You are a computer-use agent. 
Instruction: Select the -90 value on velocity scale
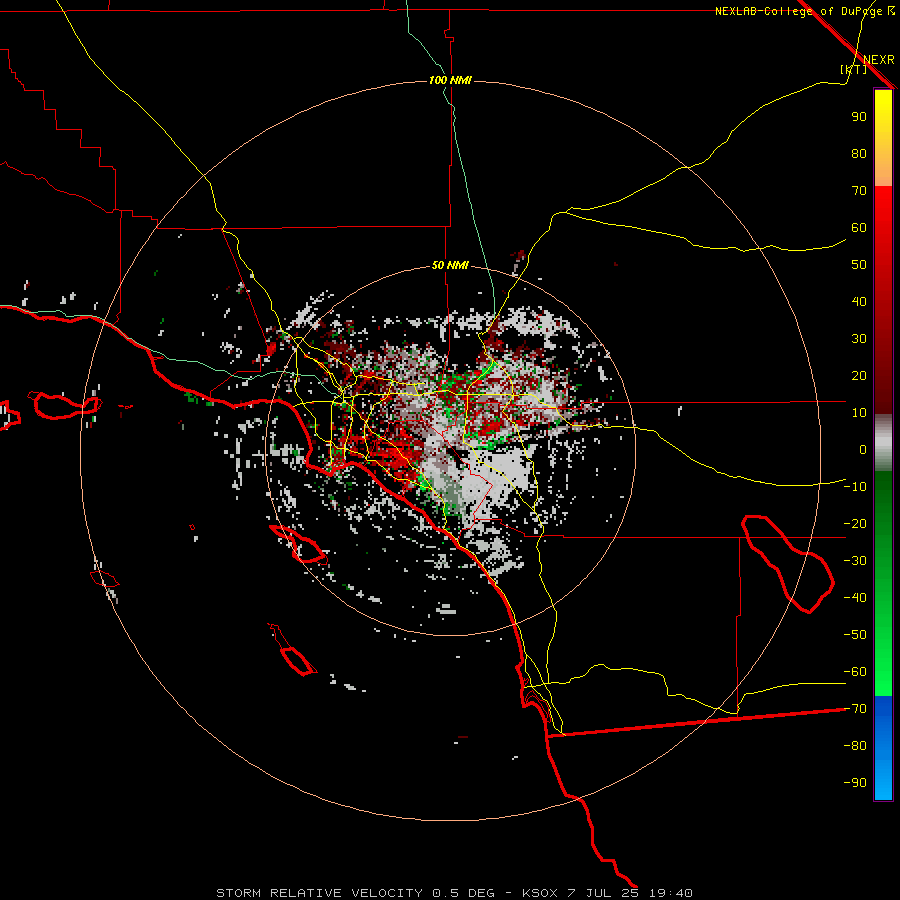855,783
